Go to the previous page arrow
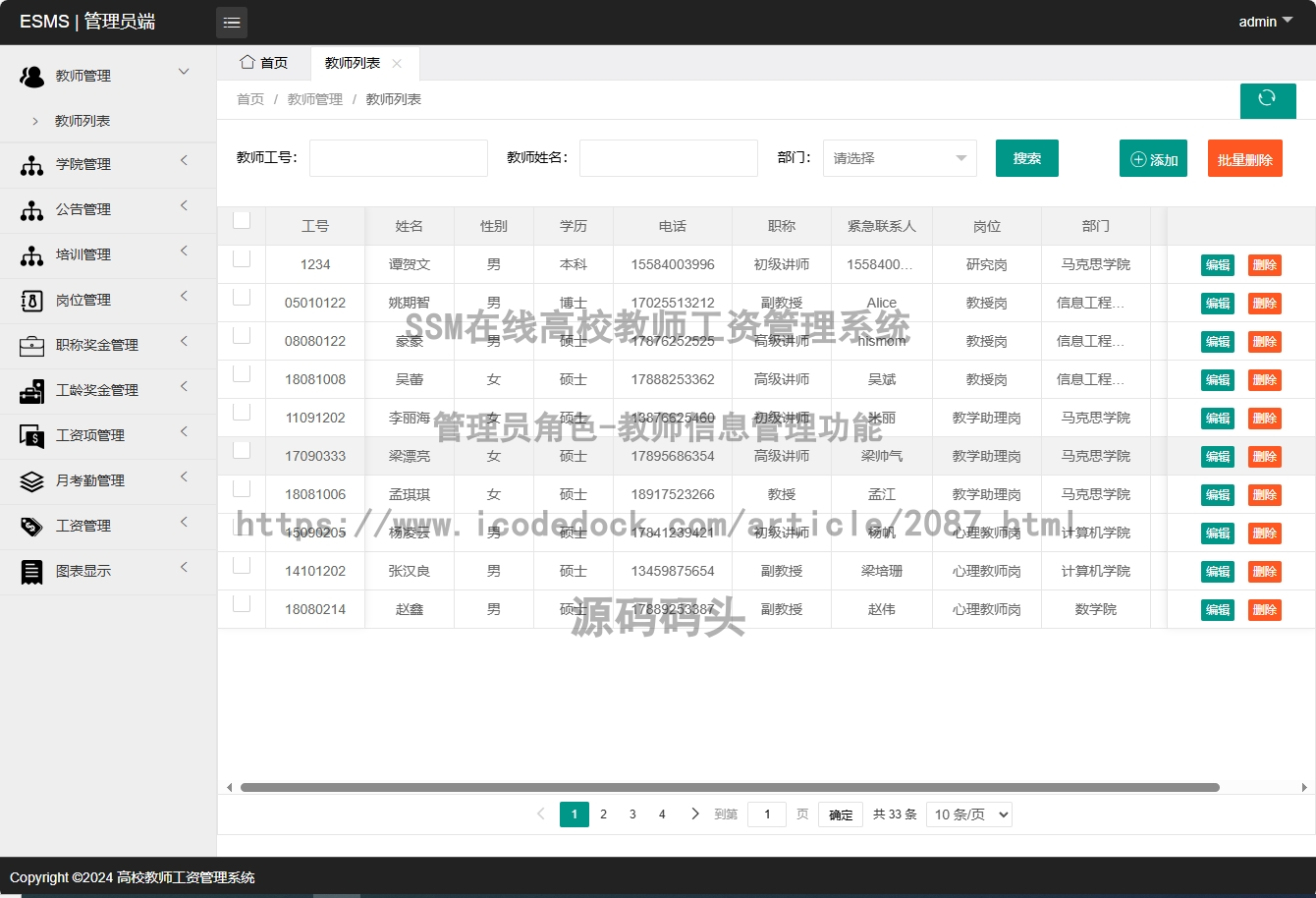The width and height of the screenshot is (1316, 898). 540,814
